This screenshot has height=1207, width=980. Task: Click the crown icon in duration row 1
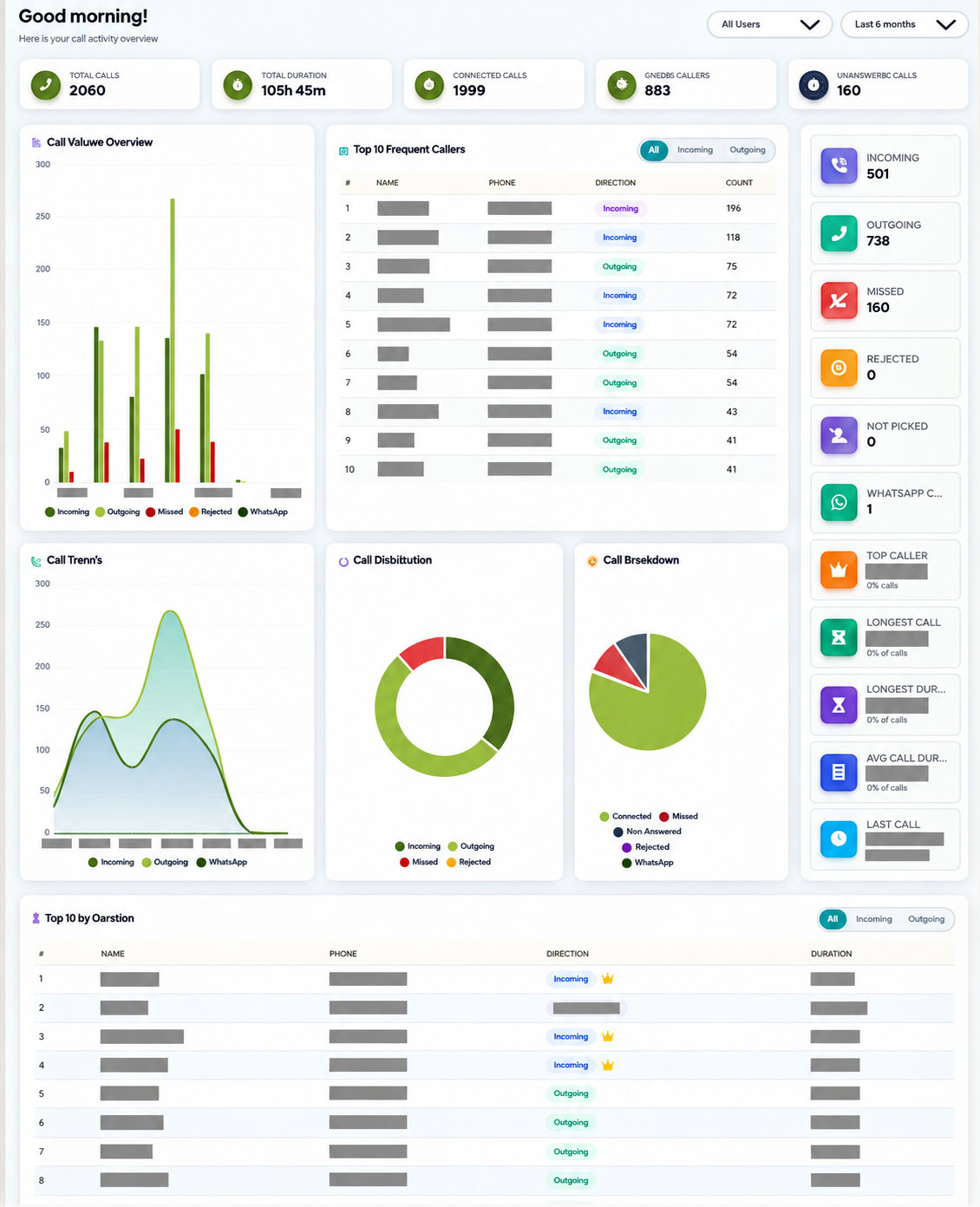coord(608,979)
